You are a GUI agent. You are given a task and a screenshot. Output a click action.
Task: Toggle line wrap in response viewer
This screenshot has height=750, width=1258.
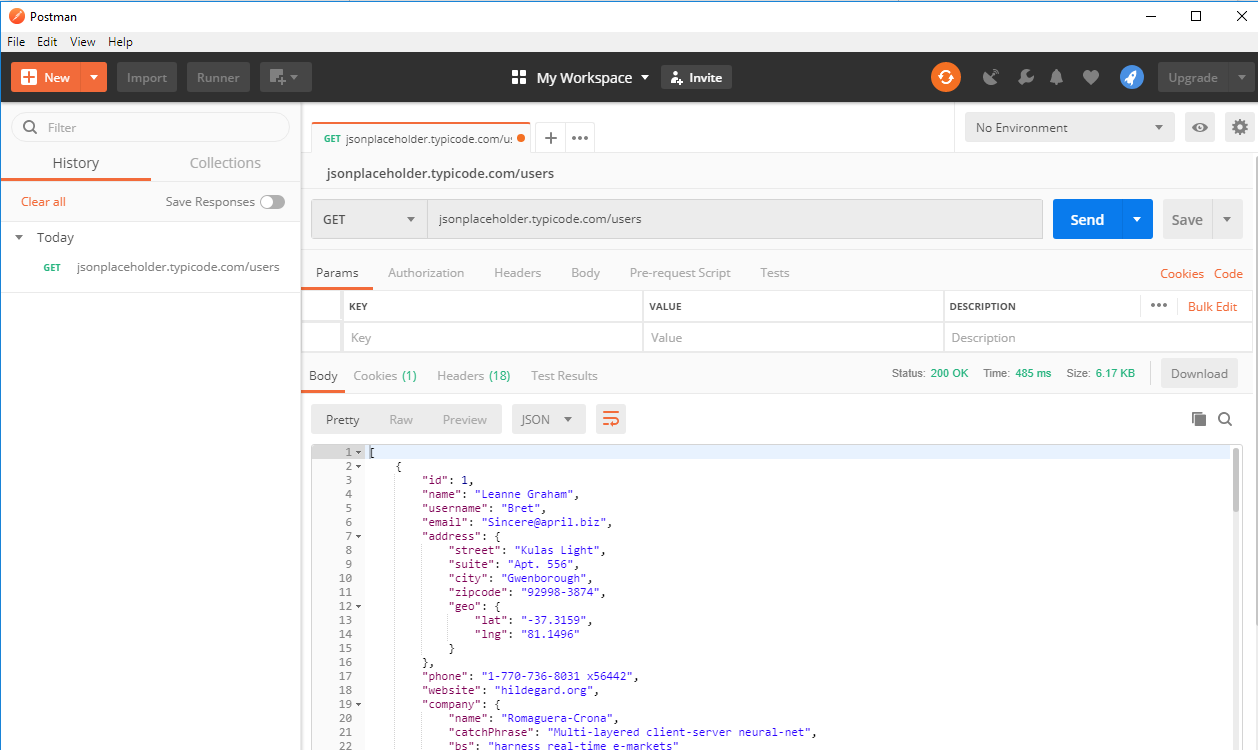tap(610, 419)
